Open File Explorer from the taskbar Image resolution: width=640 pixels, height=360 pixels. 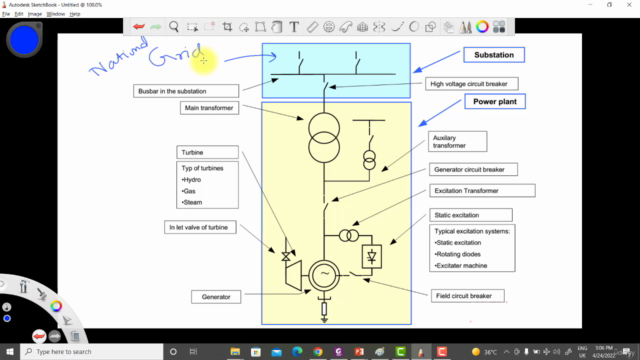point(235,351)
